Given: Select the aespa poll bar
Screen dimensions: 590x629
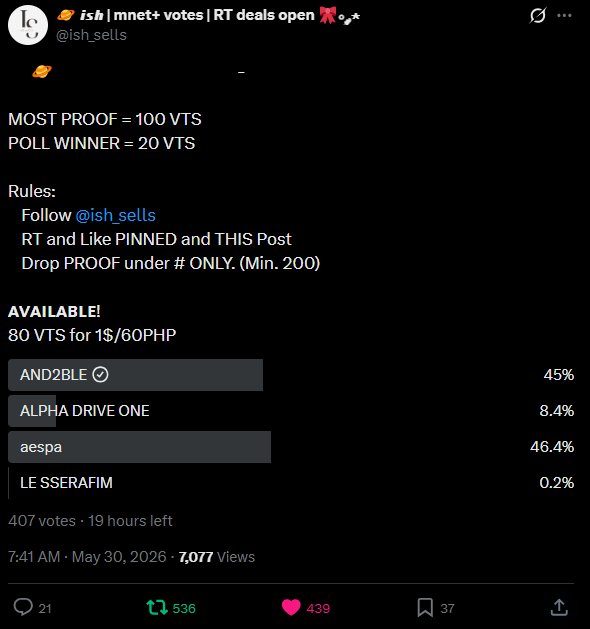Looking at the screenshot, I should tap(291, 447).
